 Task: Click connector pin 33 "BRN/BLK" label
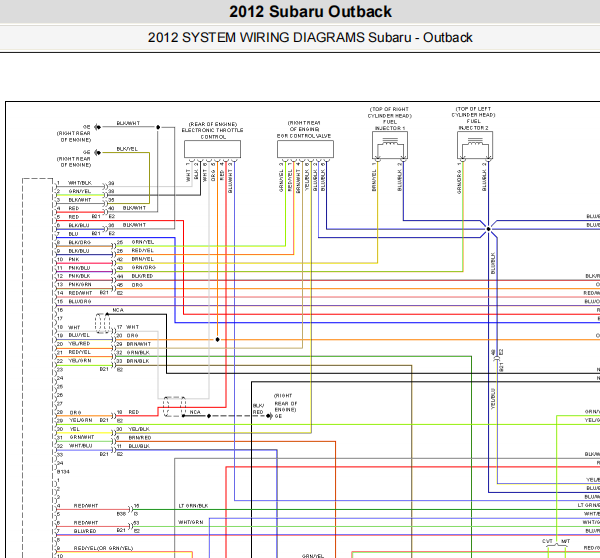point(138,361)
